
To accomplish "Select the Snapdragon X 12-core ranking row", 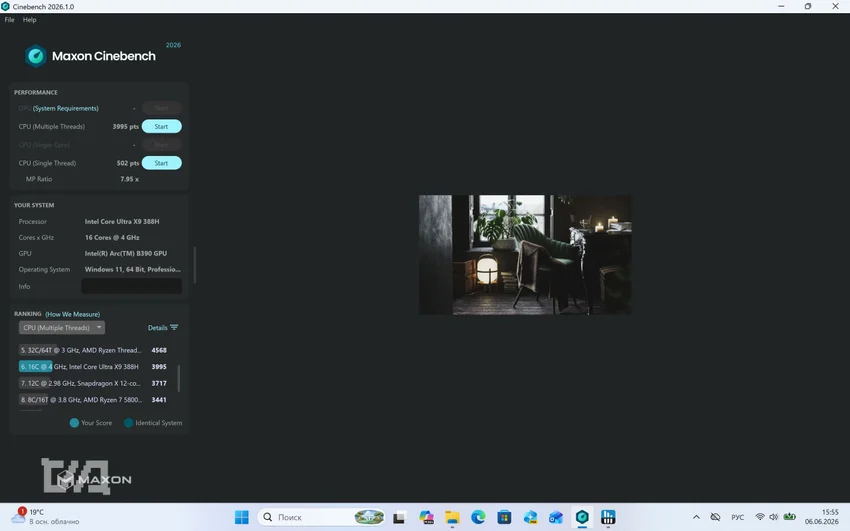I will pyautogui.click(x=93, y=383).
